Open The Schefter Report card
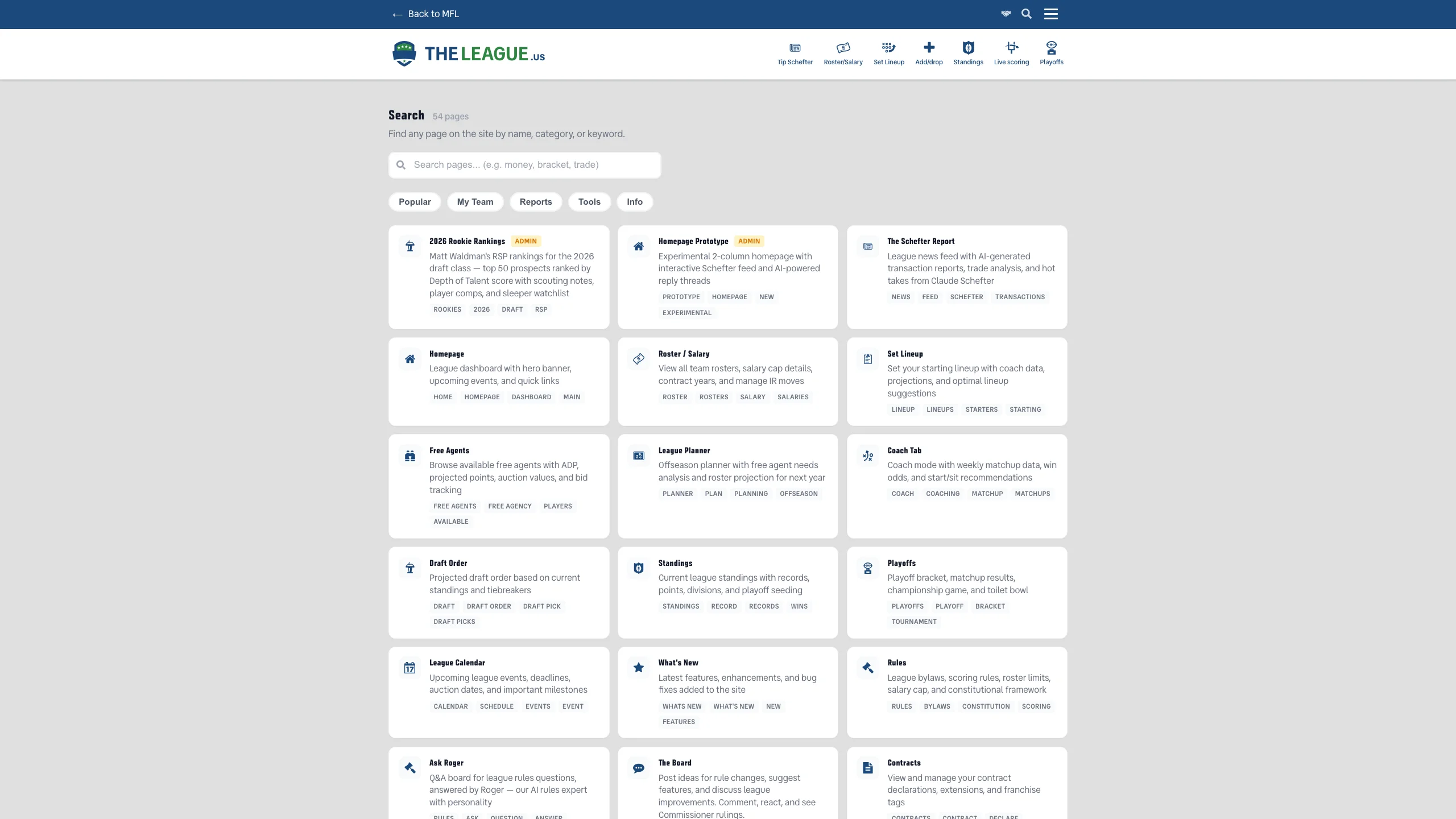Screen dimensions: 1456x819 957,277
